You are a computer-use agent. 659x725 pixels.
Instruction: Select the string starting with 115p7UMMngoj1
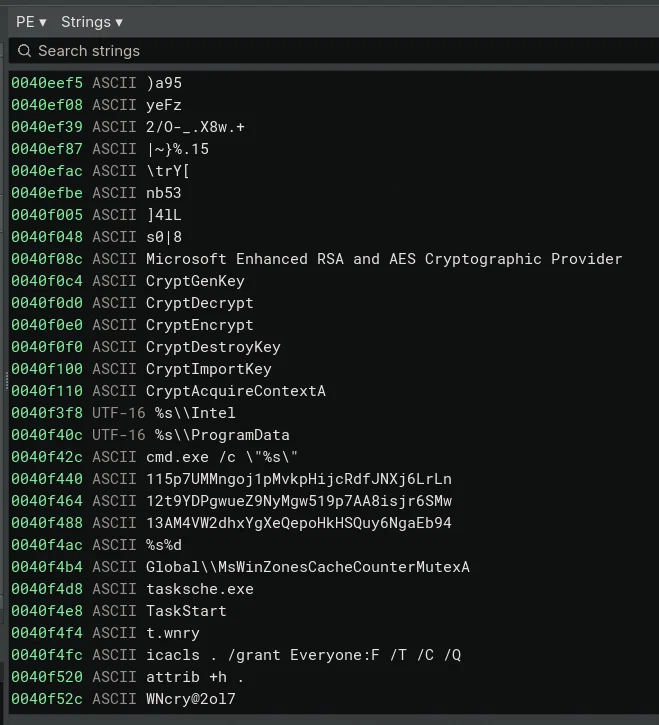(299, 479)
